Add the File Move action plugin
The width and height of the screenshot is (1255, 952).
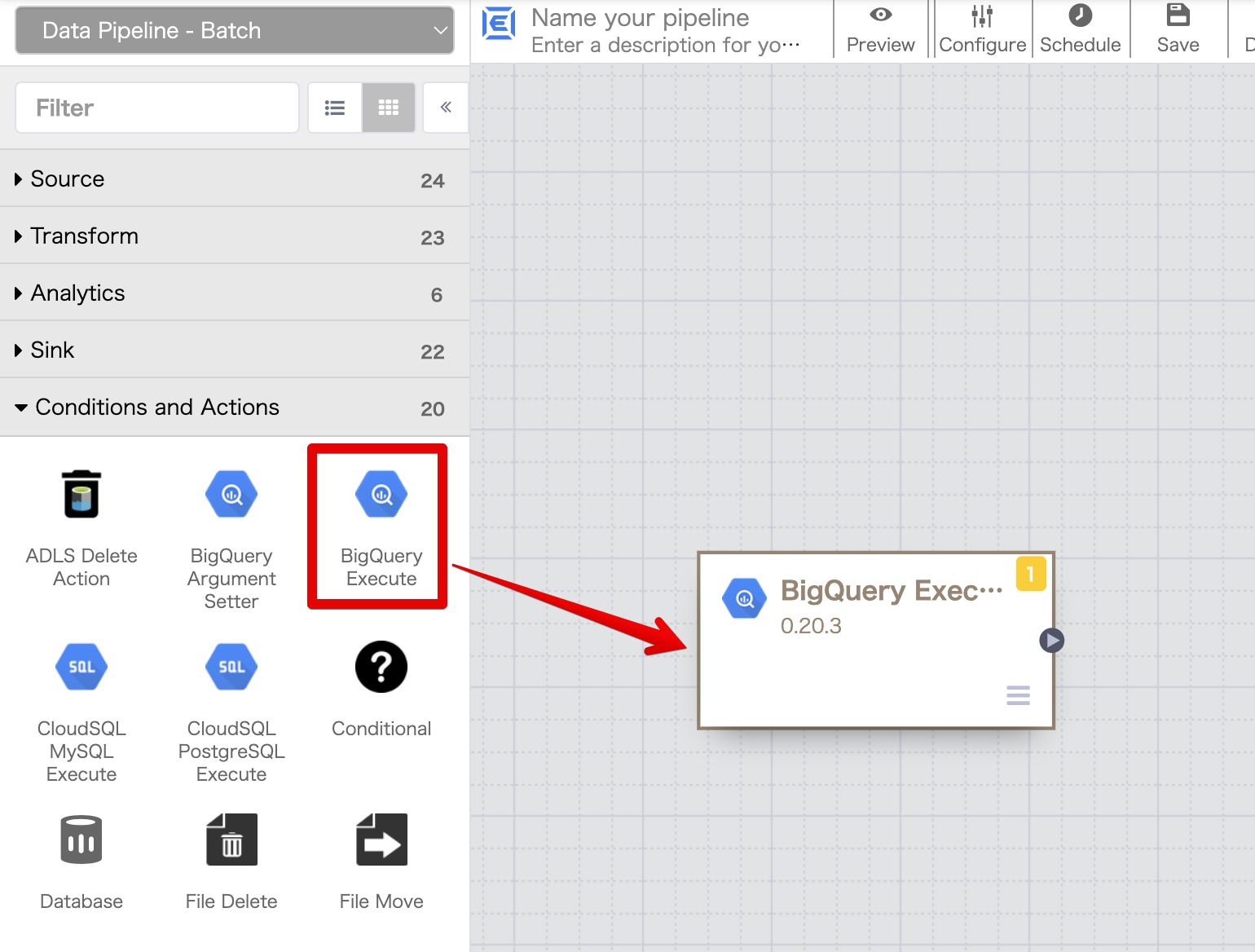click(x=381, y=840)
